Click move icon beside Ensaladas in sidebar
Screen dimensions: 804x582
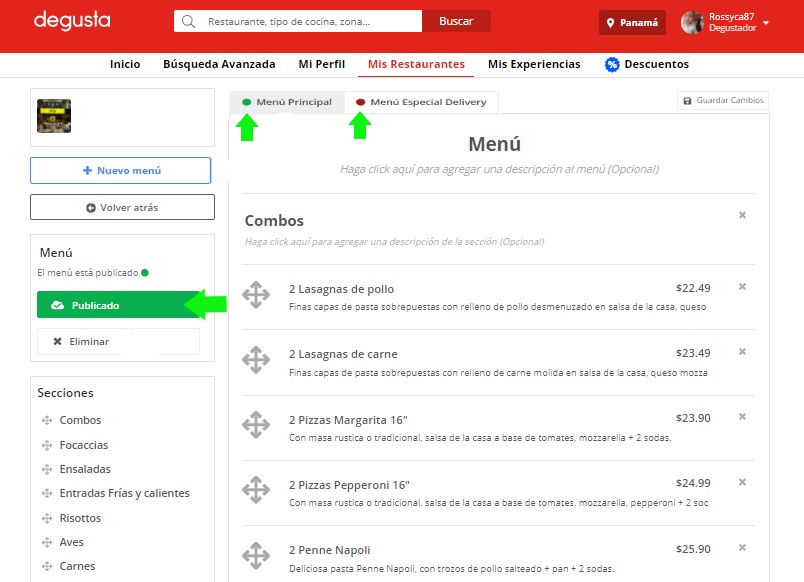pos(47,469)
